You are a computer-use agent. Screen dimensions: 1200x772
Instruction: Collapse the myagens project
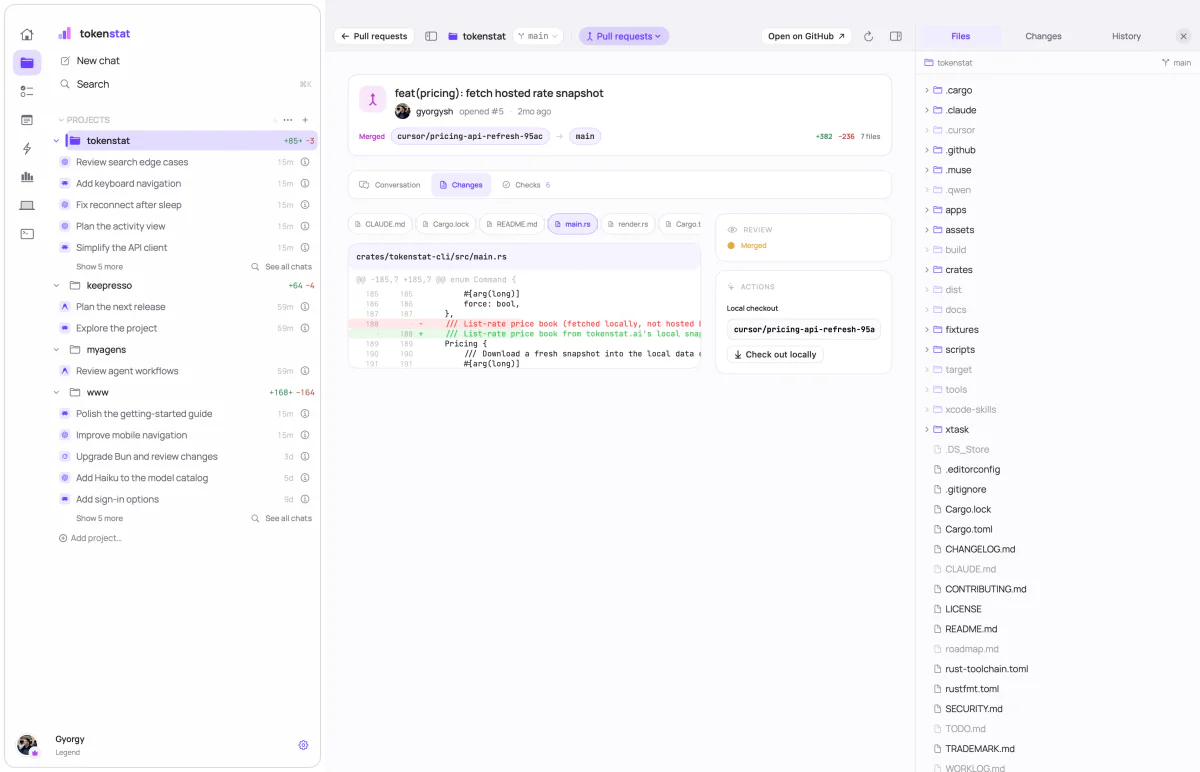[x=57, y=350]
